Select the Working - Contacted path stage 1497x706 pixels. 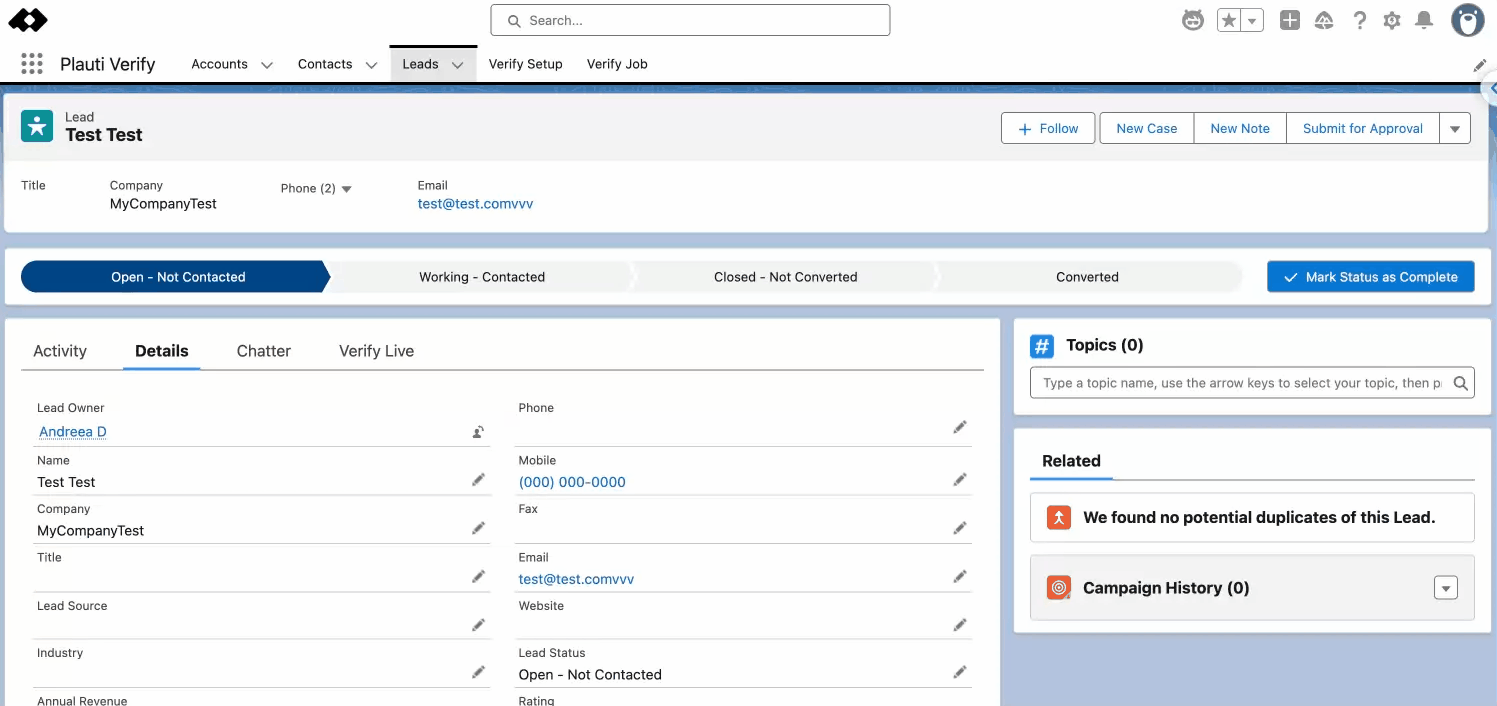click(482, 277)
